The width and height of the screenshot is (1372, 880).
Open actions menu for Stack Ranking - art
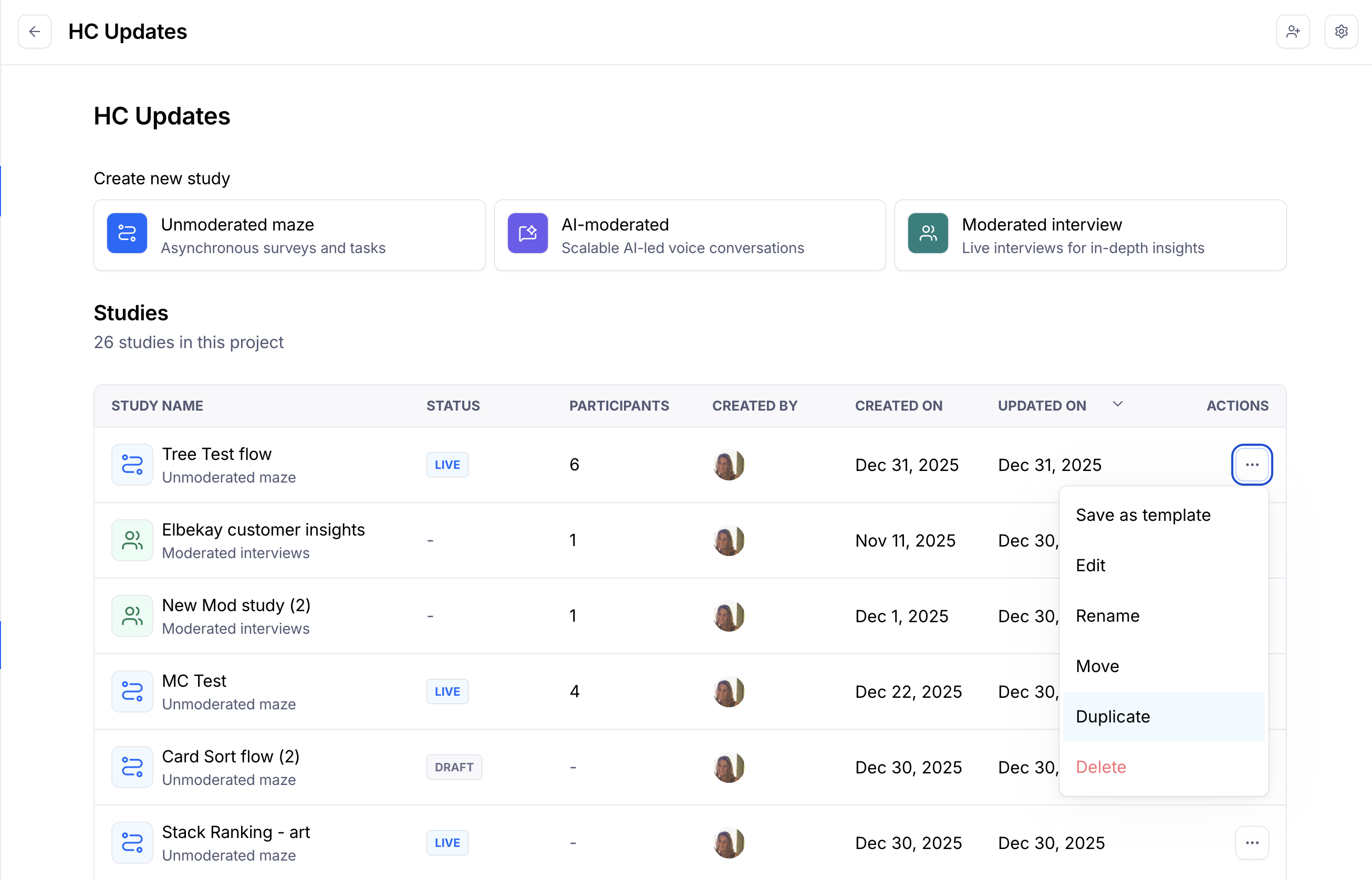[x=1251, y=842]
